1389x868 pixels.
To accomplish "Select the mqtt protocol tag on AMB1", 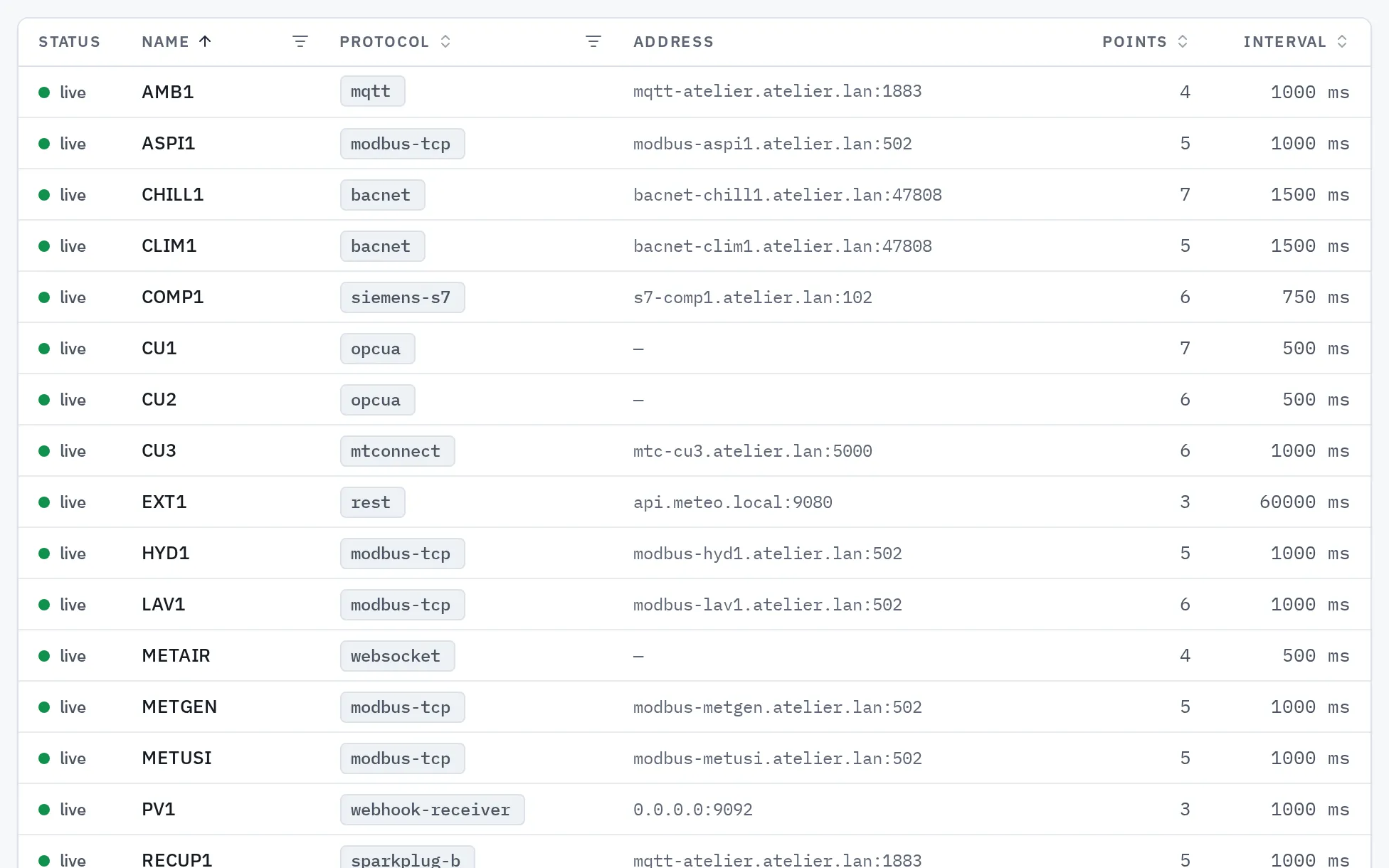I will pyautogui.click(x=372, y=91).
